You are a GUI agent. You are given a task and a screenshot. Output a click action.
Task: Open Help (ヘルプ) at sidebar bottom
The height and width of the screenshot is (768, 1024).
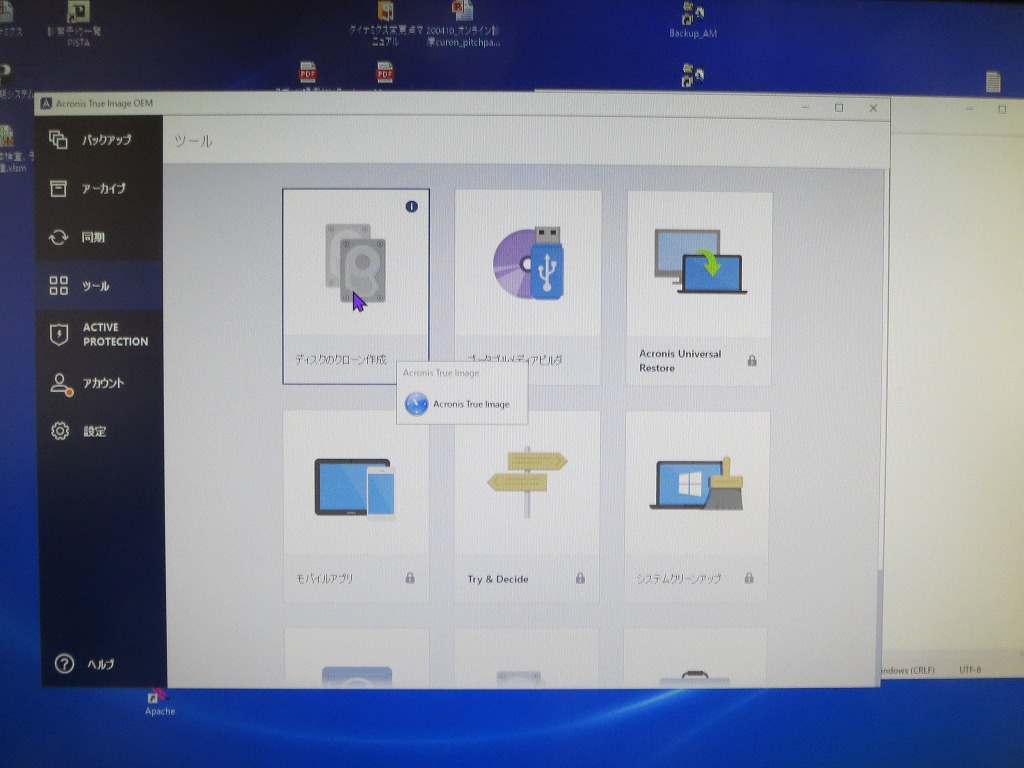(85, 664)
